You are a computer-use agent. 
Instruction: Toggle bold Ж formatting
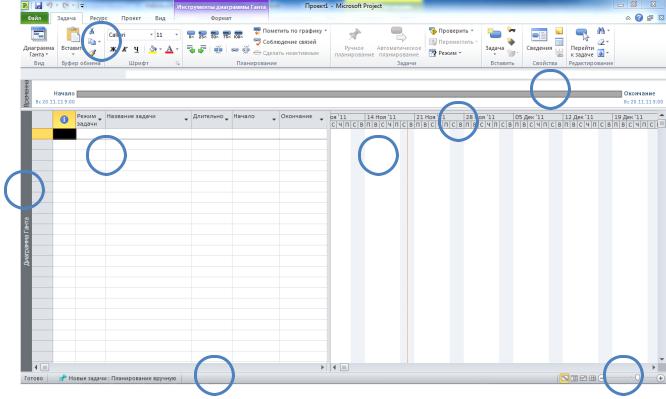pos(113,50)
